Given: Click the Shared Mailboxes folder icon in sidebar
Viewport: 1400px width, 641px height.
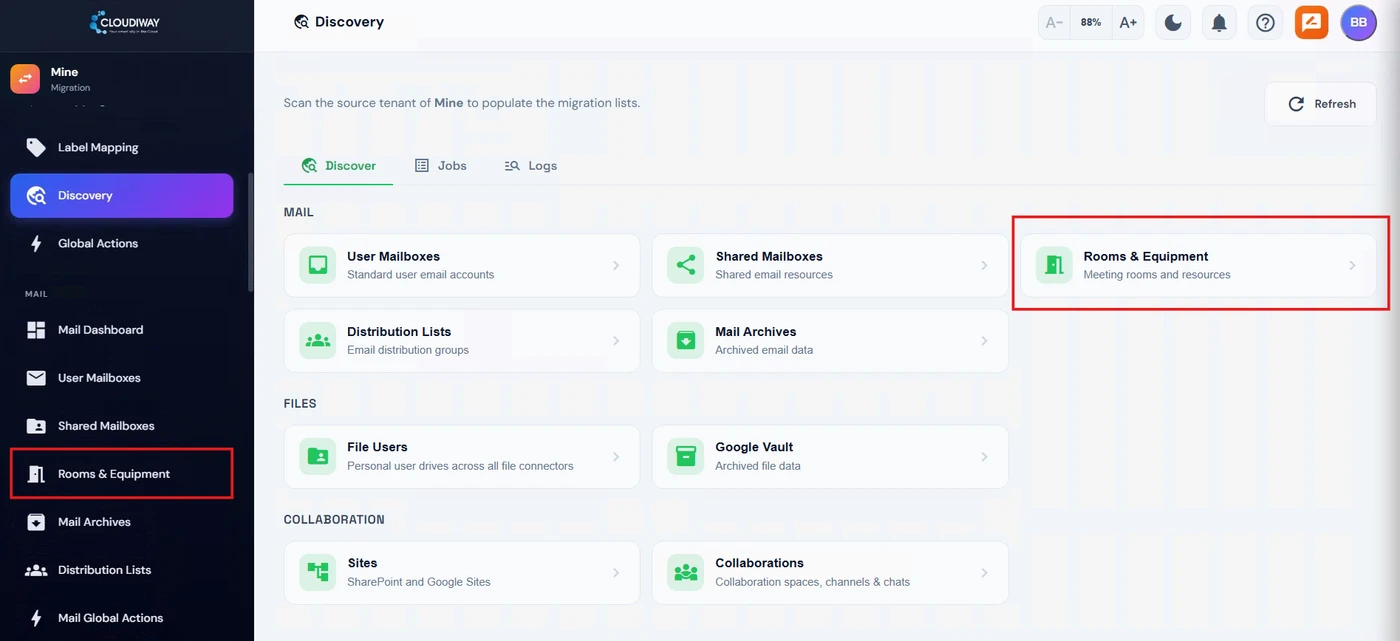Looking at the screenshot, I should coord(36,426).
